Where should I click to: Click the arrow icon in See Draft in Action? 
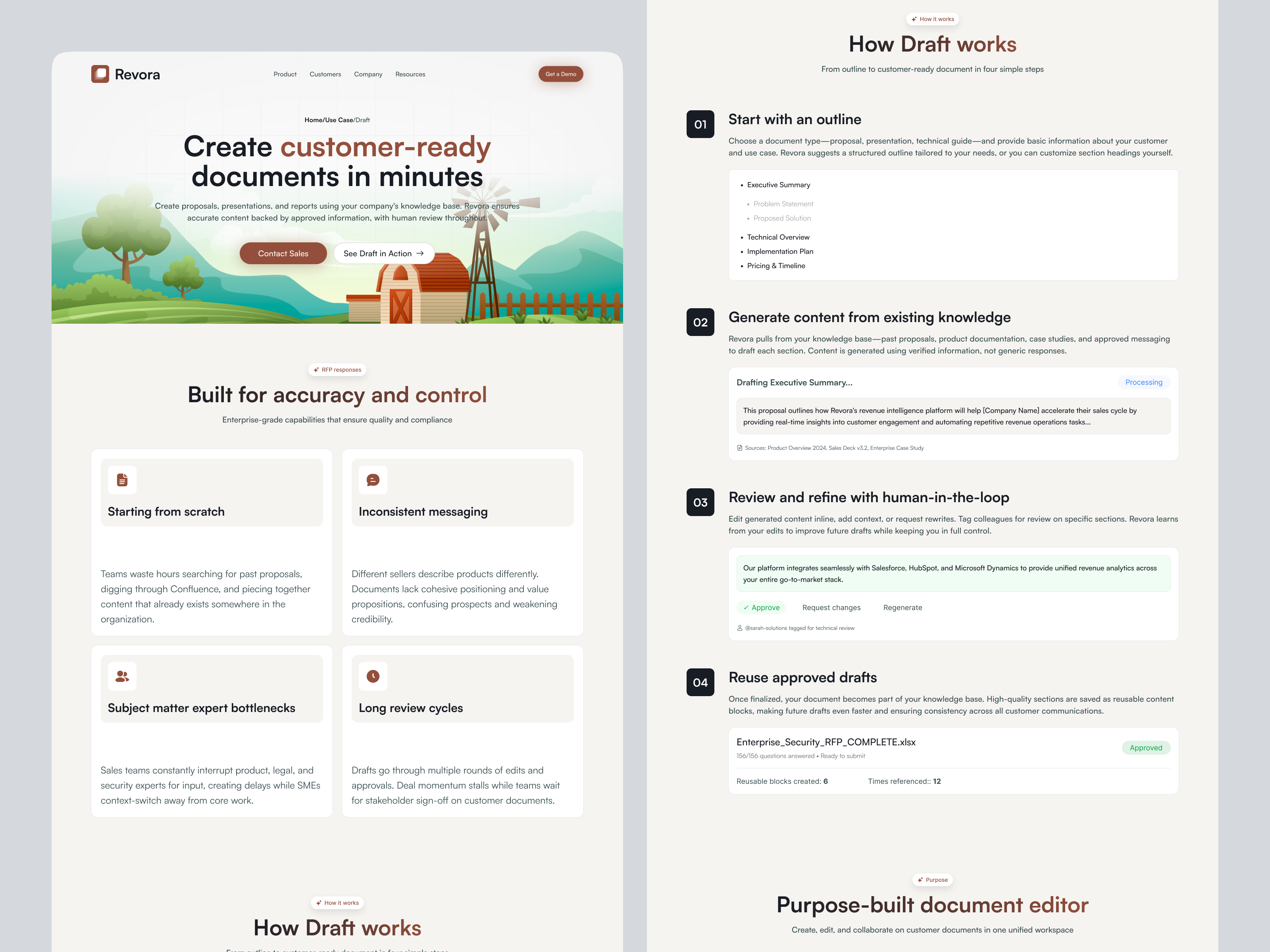(420, 253)
